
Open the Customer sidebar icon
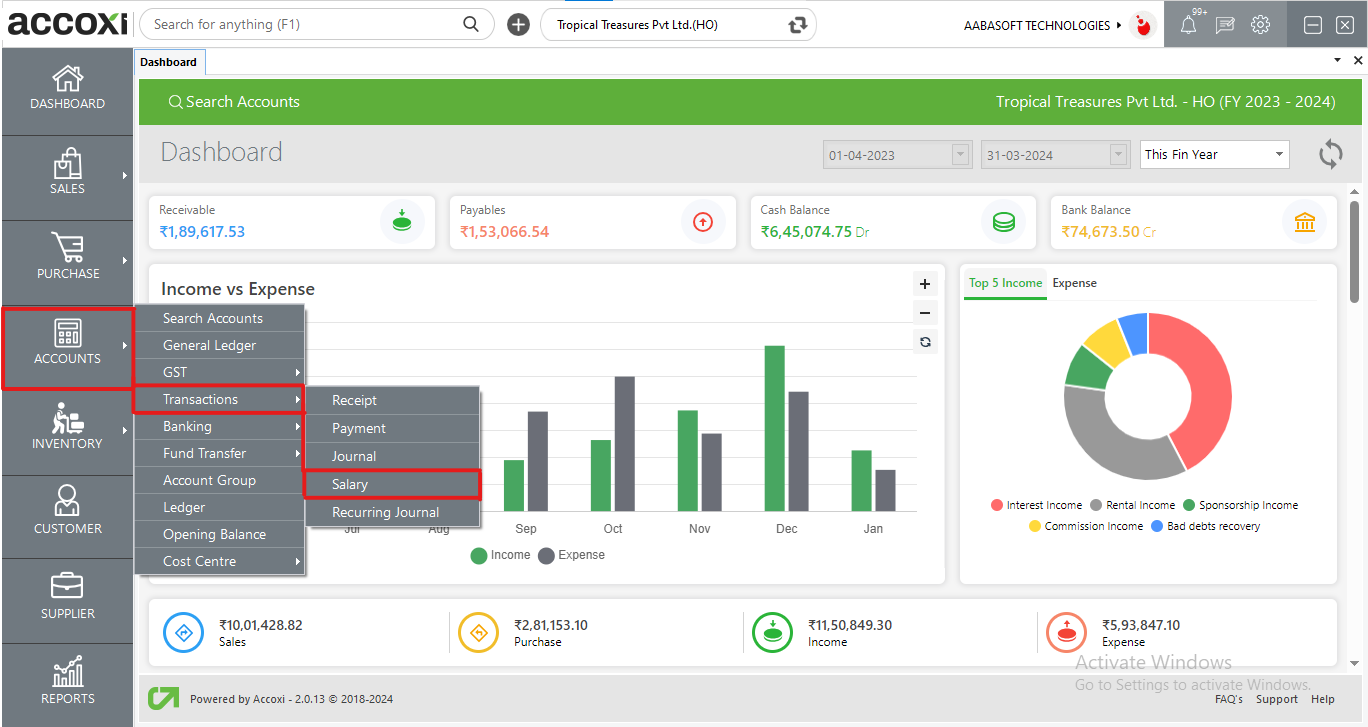[67, 502]
